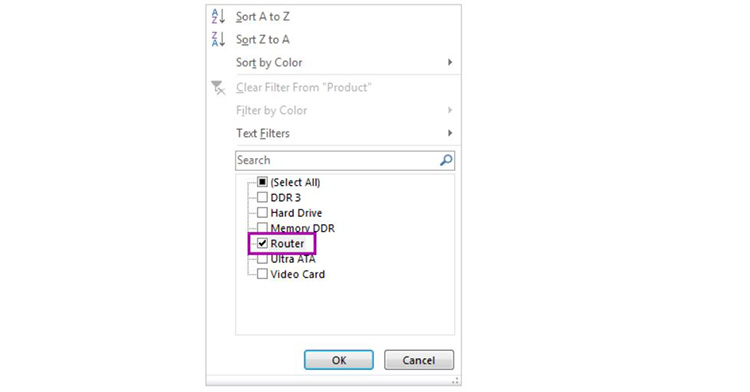Tick the Video Card checkbox
Screen dimensions: 750x392
(x=262, y=274)
